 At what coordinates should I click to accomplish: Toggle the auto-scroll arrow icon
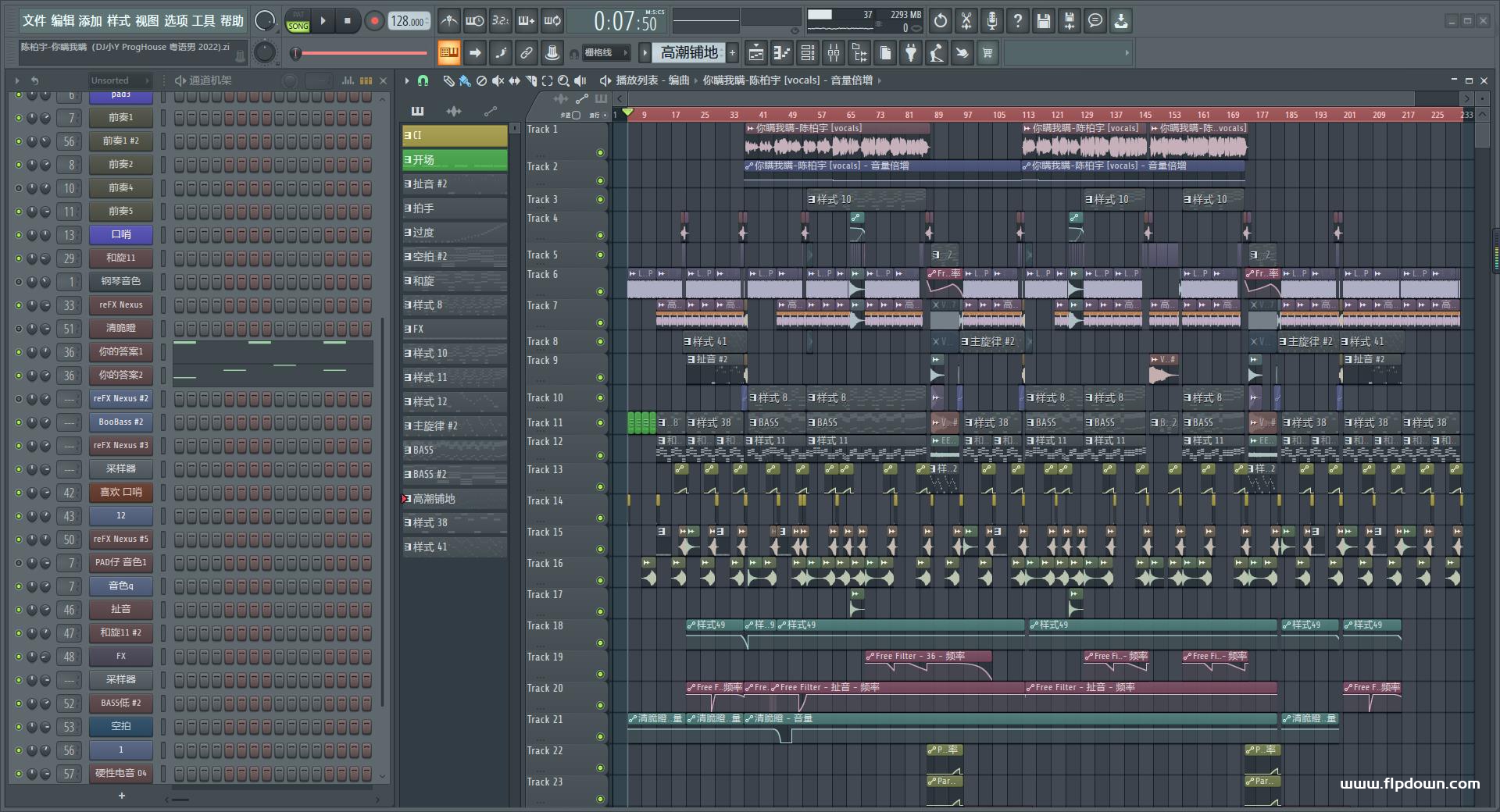click(474, 53)
